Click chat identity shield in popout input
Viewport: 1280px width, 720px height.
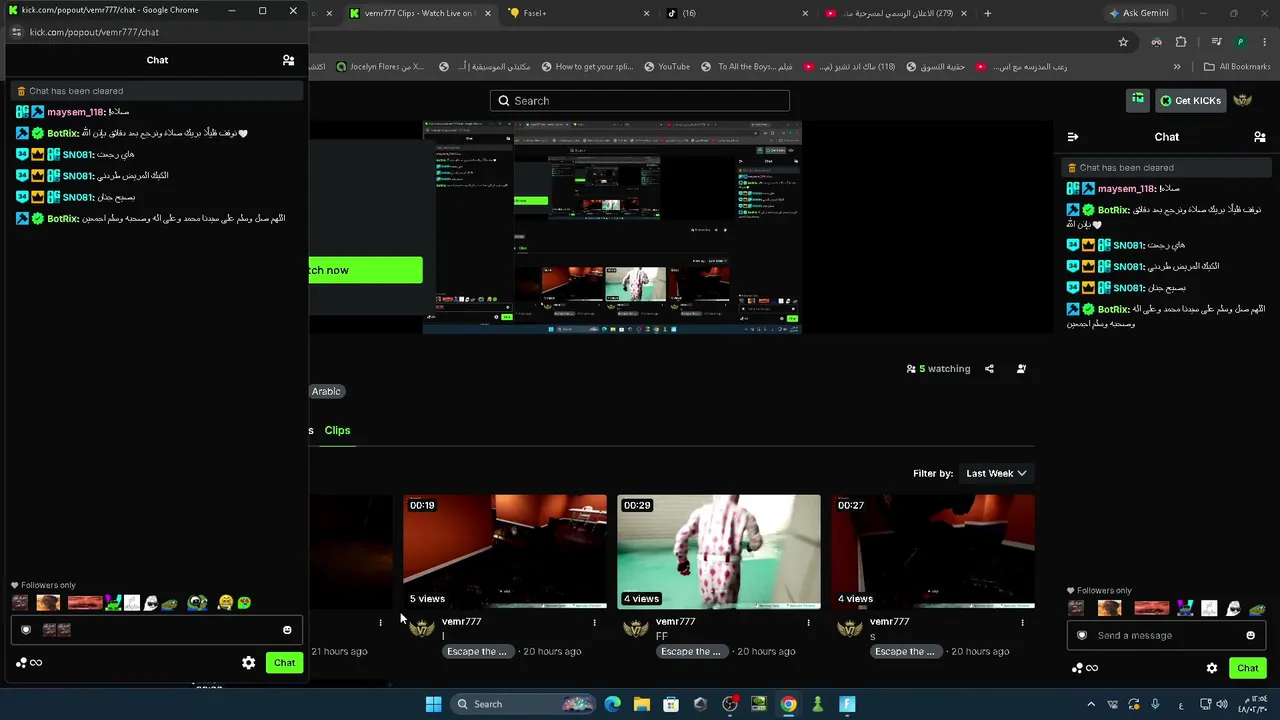pos(26,630)
